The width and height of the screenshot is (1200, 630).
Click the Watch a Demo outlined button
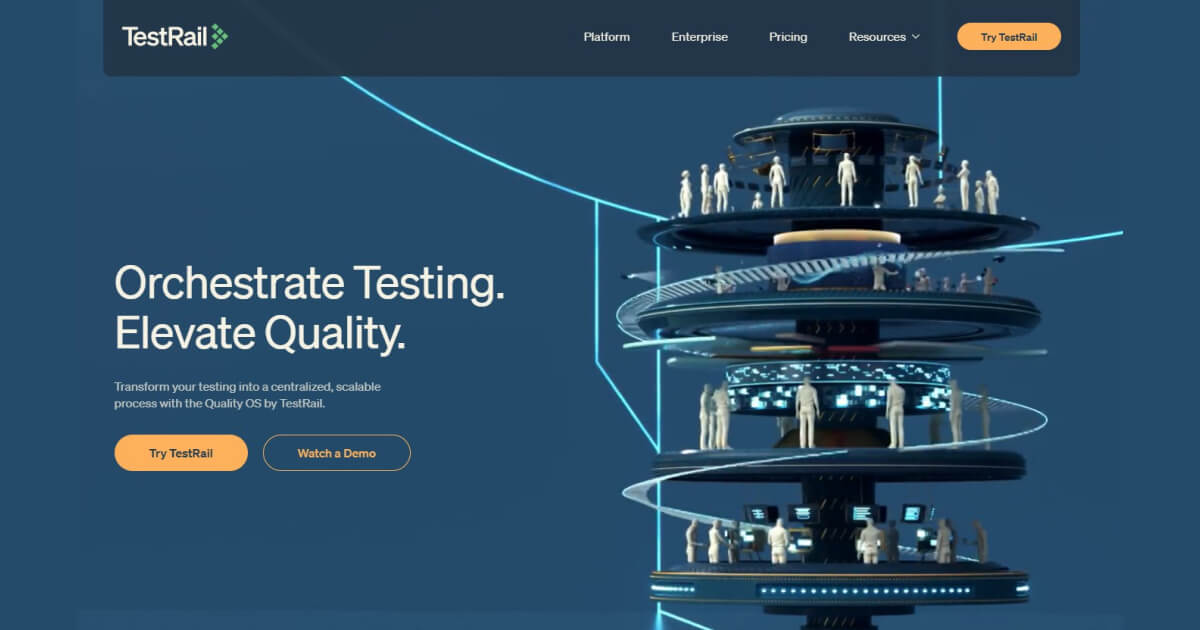[x=336, y=453]
